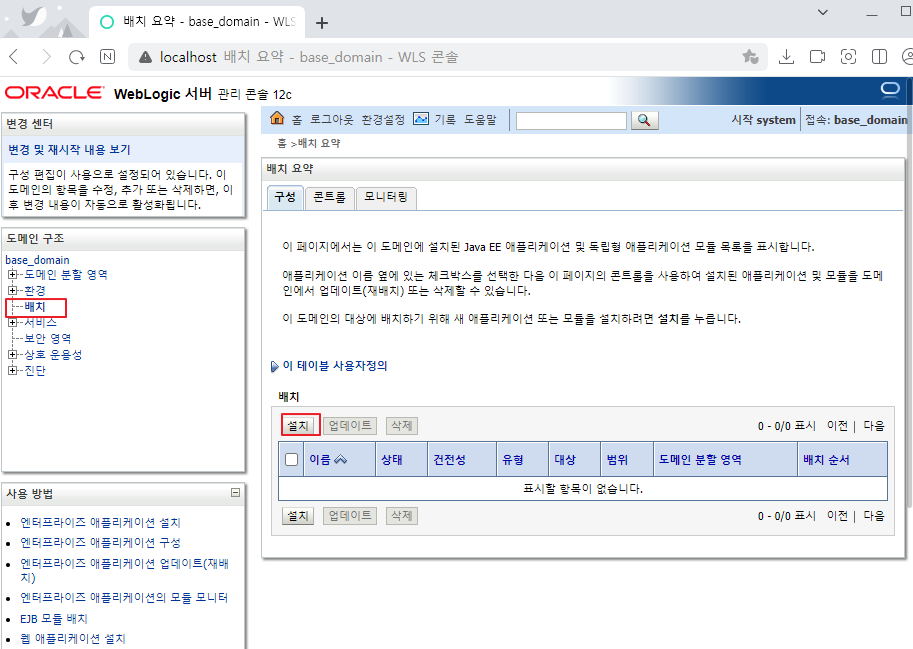Expand 이 테이블 사용자정의 disclosure triangle
The height and width of the screenshot is (649, 913).
point(274,367)
